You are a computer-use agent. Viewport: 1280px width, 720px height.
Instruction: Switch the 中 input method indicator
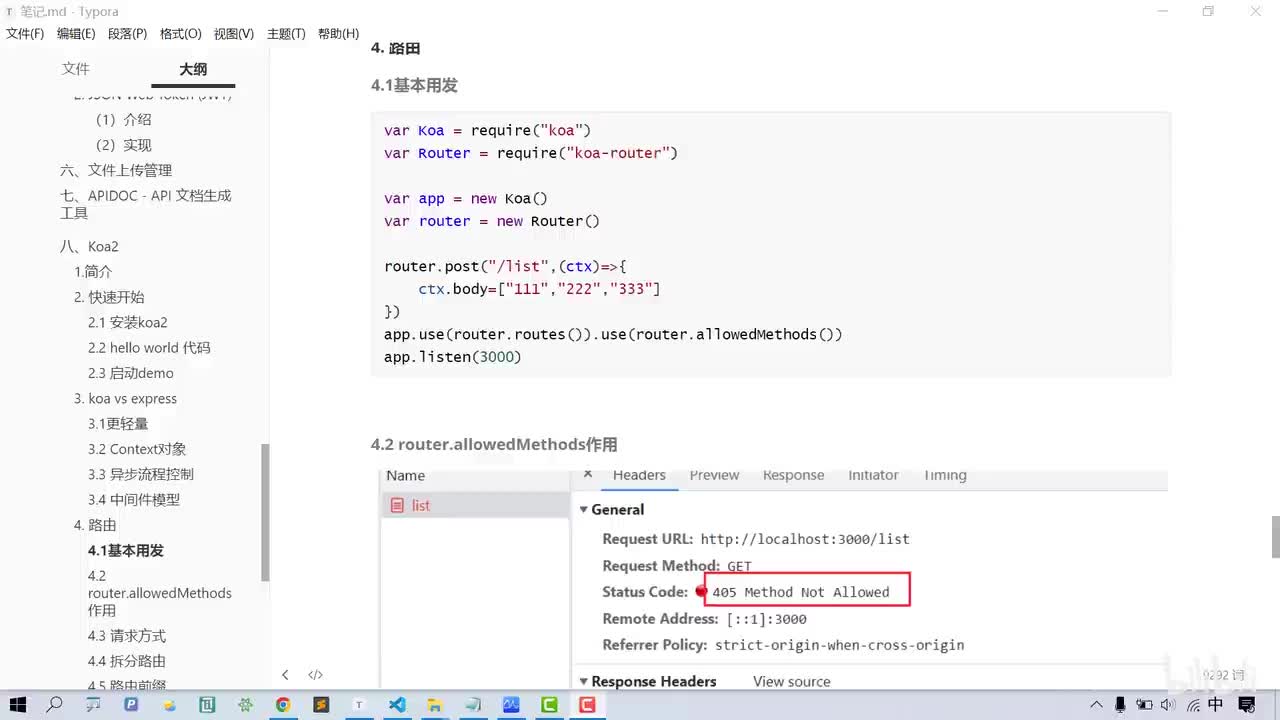click(1216, 705)
